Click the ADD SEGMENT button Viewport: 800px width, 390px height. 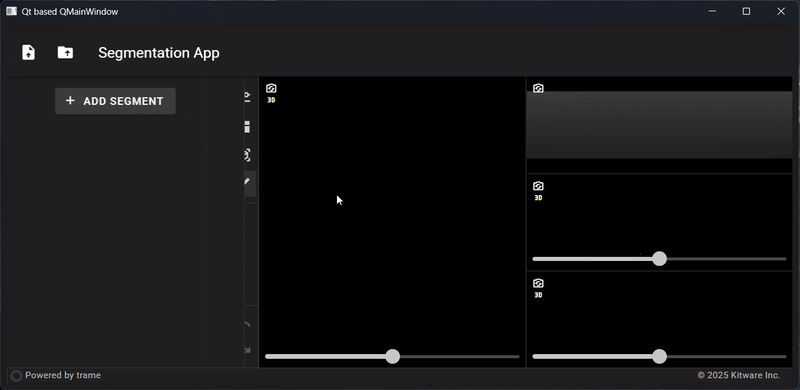(x=115, y=101)
